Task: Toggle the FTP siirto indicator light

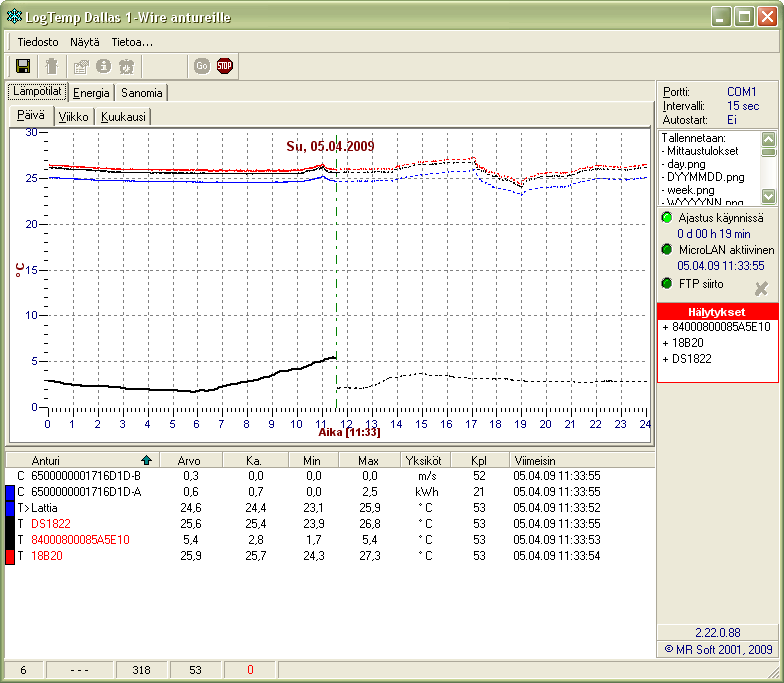Action: tap(667, 283)
